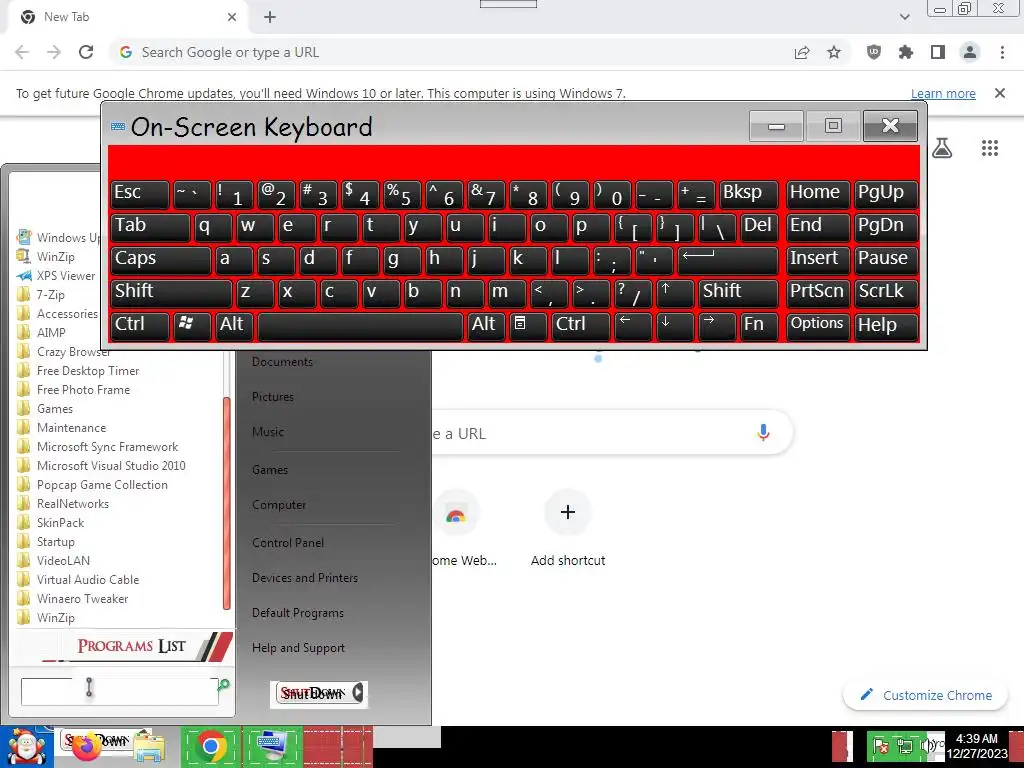Open Chrome three-dot menu
Image resolution: width=1024 pixels, height=768 pixels.
click(1002, 52)
